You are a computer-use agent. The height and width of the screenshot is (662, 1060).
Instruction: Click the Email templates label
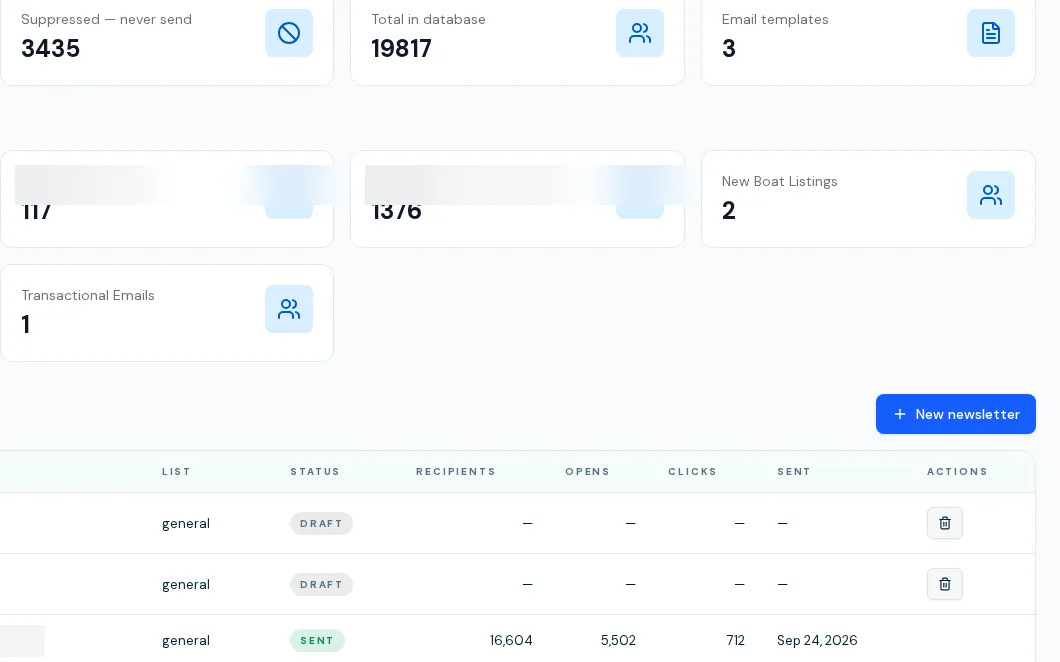point(775,20)
